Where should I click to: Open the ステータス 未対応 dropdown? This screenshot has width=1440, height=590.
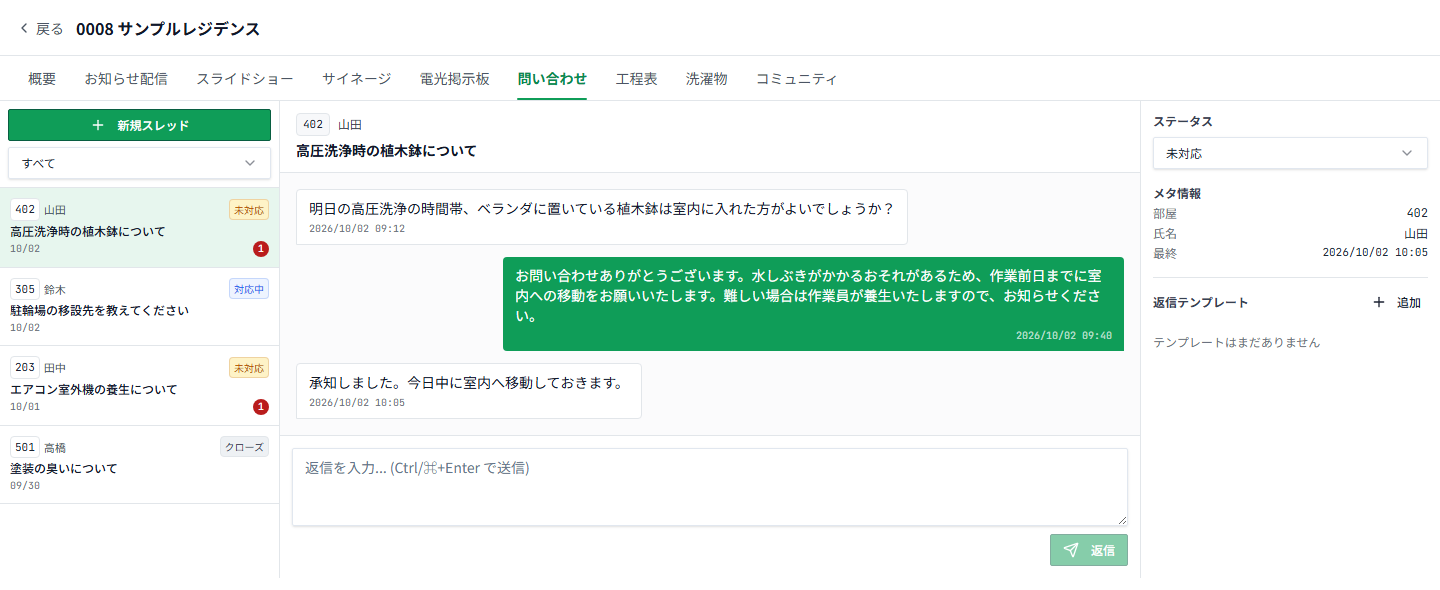1290,153
